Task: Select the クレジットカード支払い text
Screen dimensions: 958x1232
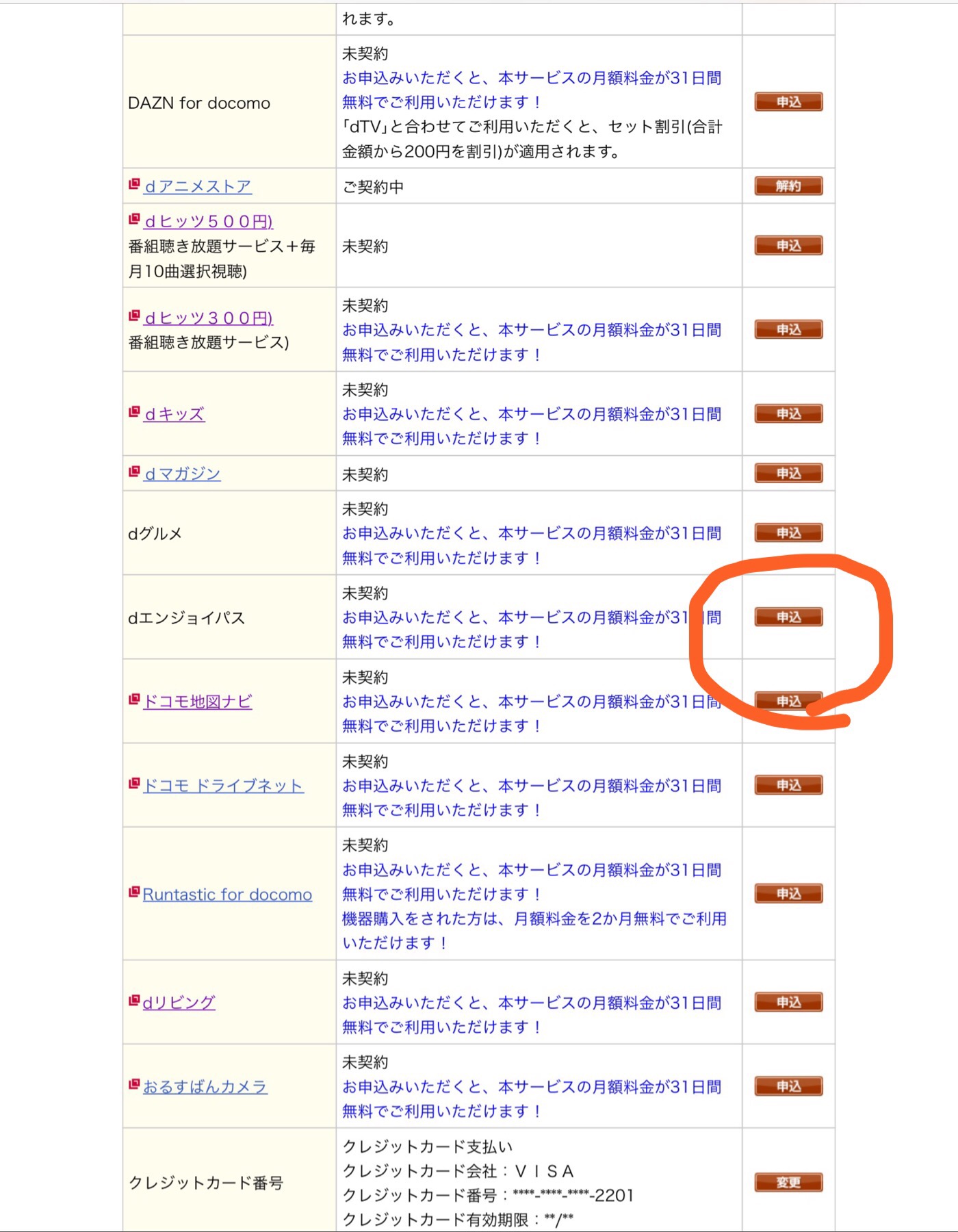Action: click(x=427, y=1146)
